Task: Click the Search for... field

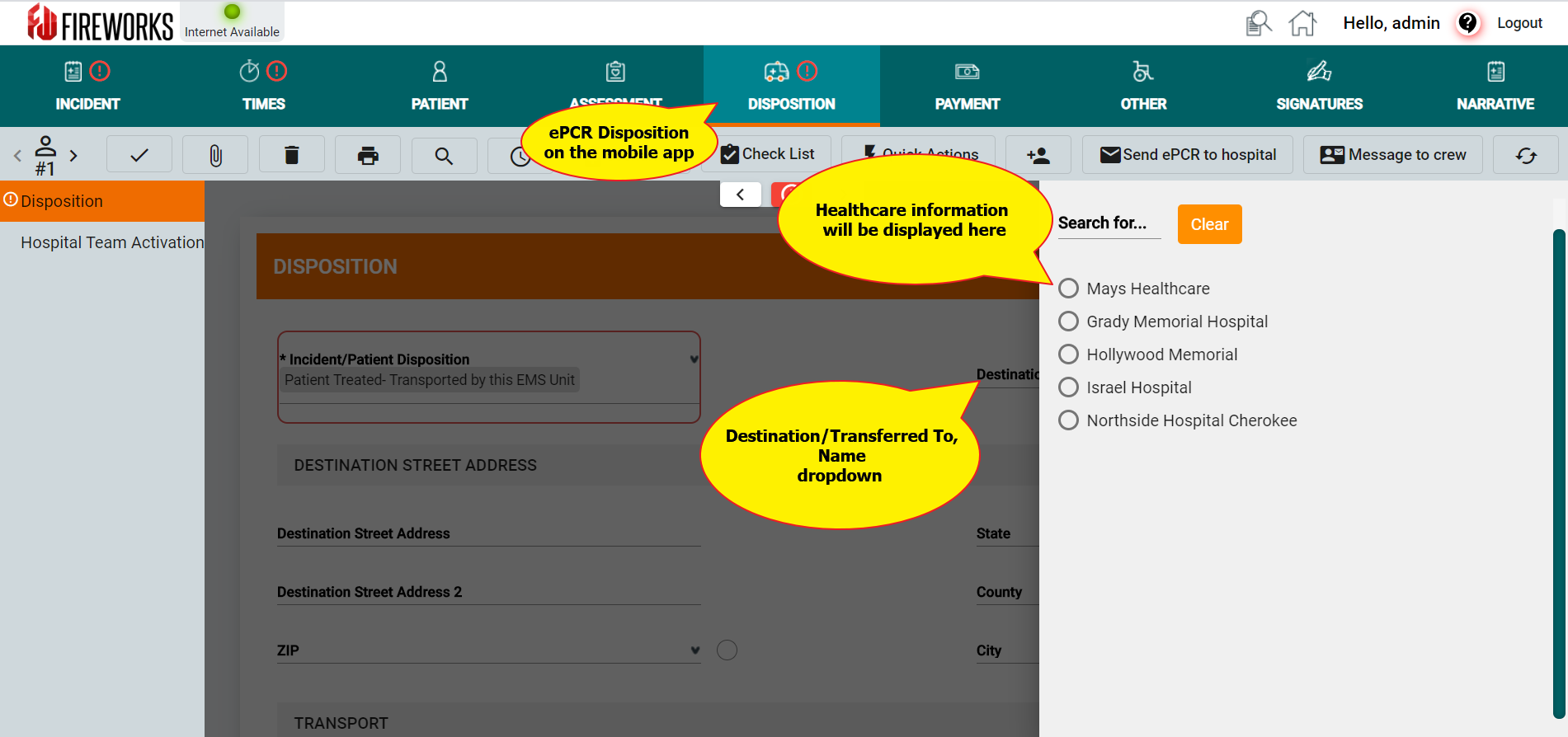Action: pyautogui.click(x=1109, y=223)
